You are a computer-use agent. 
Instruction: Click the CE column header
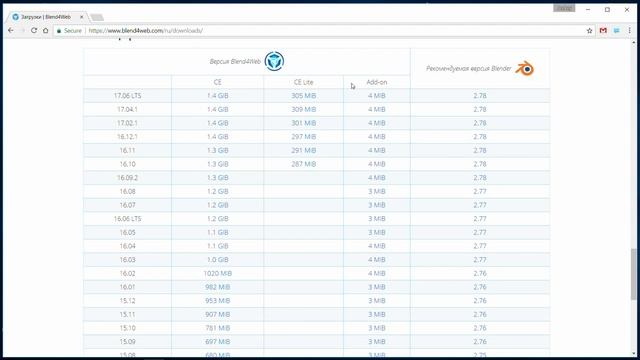218,82
